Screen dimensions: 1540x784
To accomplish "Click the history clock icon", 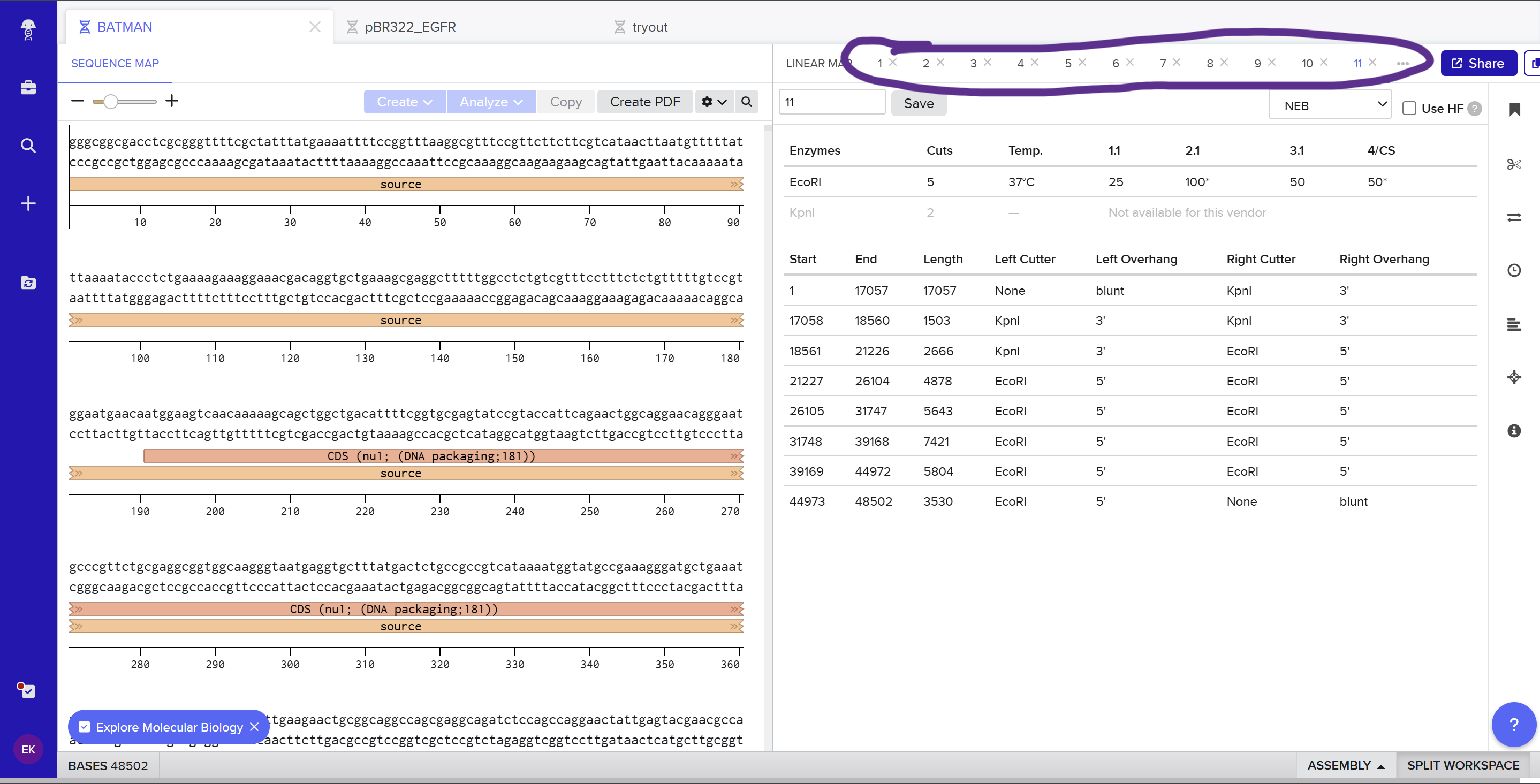I will 1514,270.
